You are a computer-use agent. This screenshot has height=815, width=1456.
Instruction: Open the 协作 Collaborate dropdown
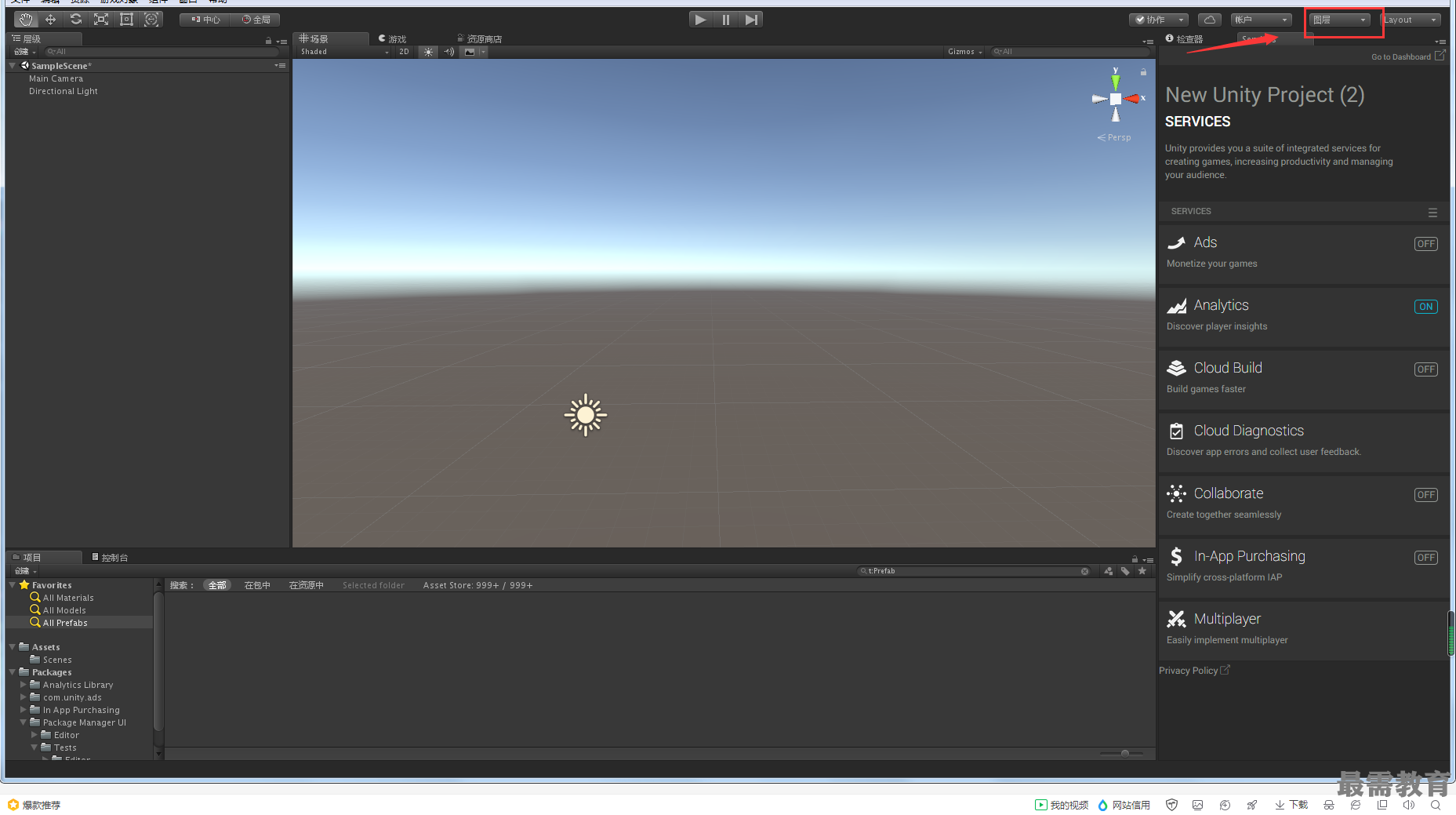pos(1159,20)
